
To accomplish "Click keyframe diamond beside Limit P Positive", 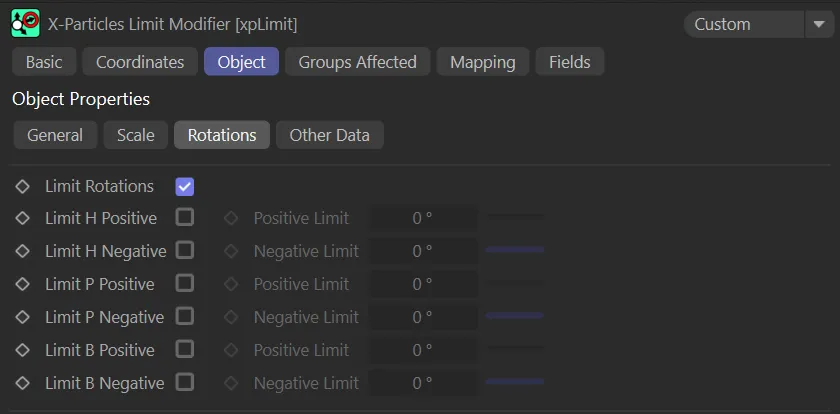I will pos(23,284).
